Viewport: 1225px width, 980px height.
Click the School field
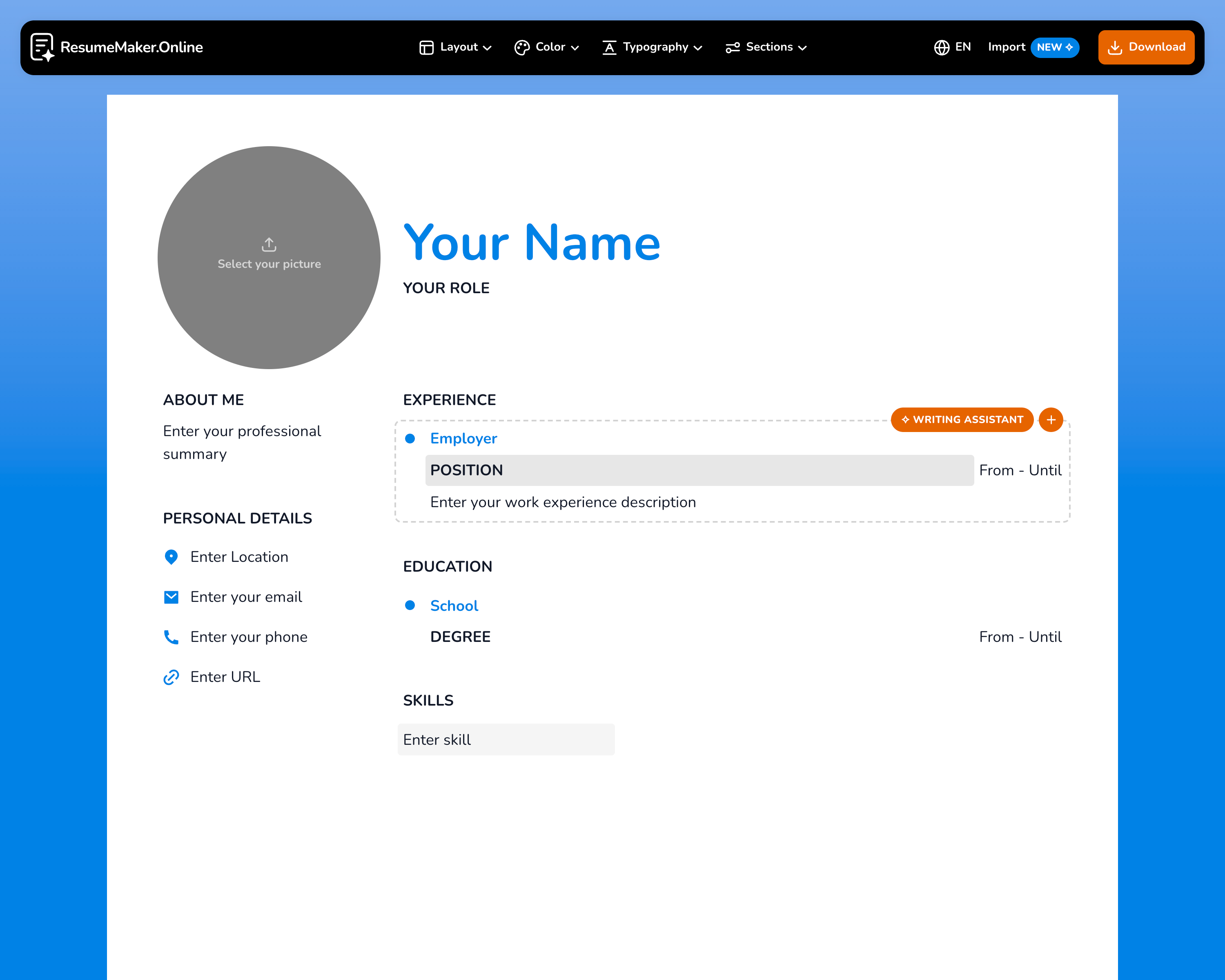tap(454, 606)
